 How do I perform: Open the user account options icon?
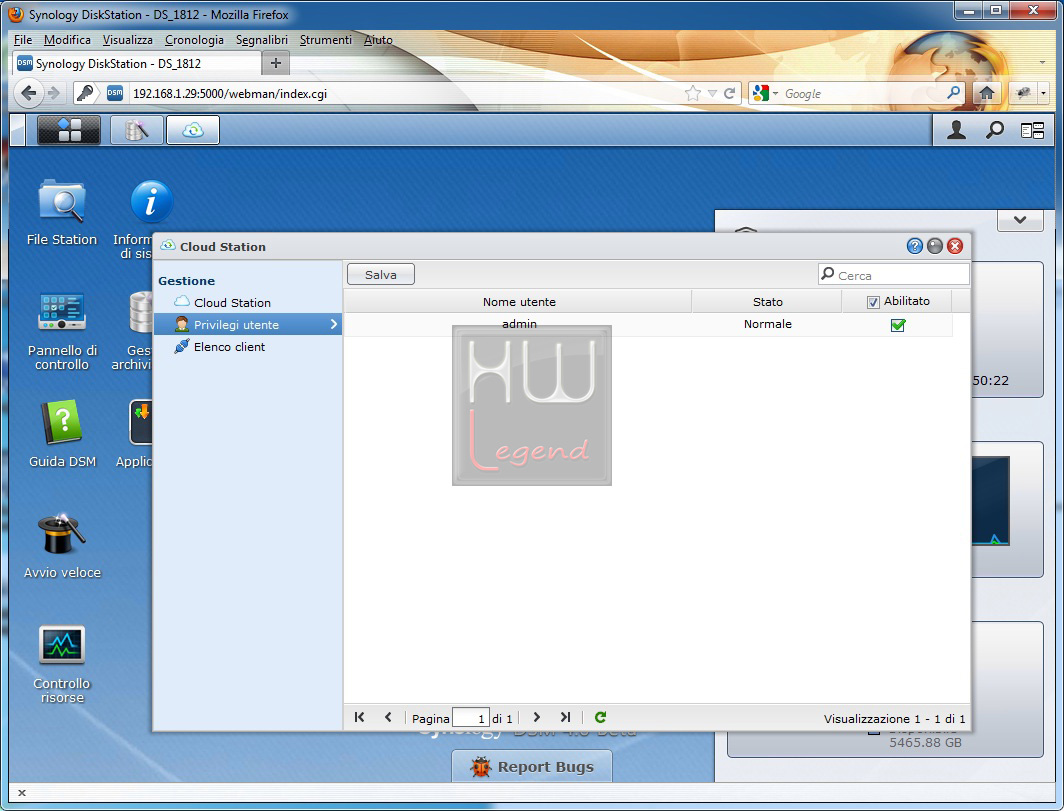pos(956,130)
